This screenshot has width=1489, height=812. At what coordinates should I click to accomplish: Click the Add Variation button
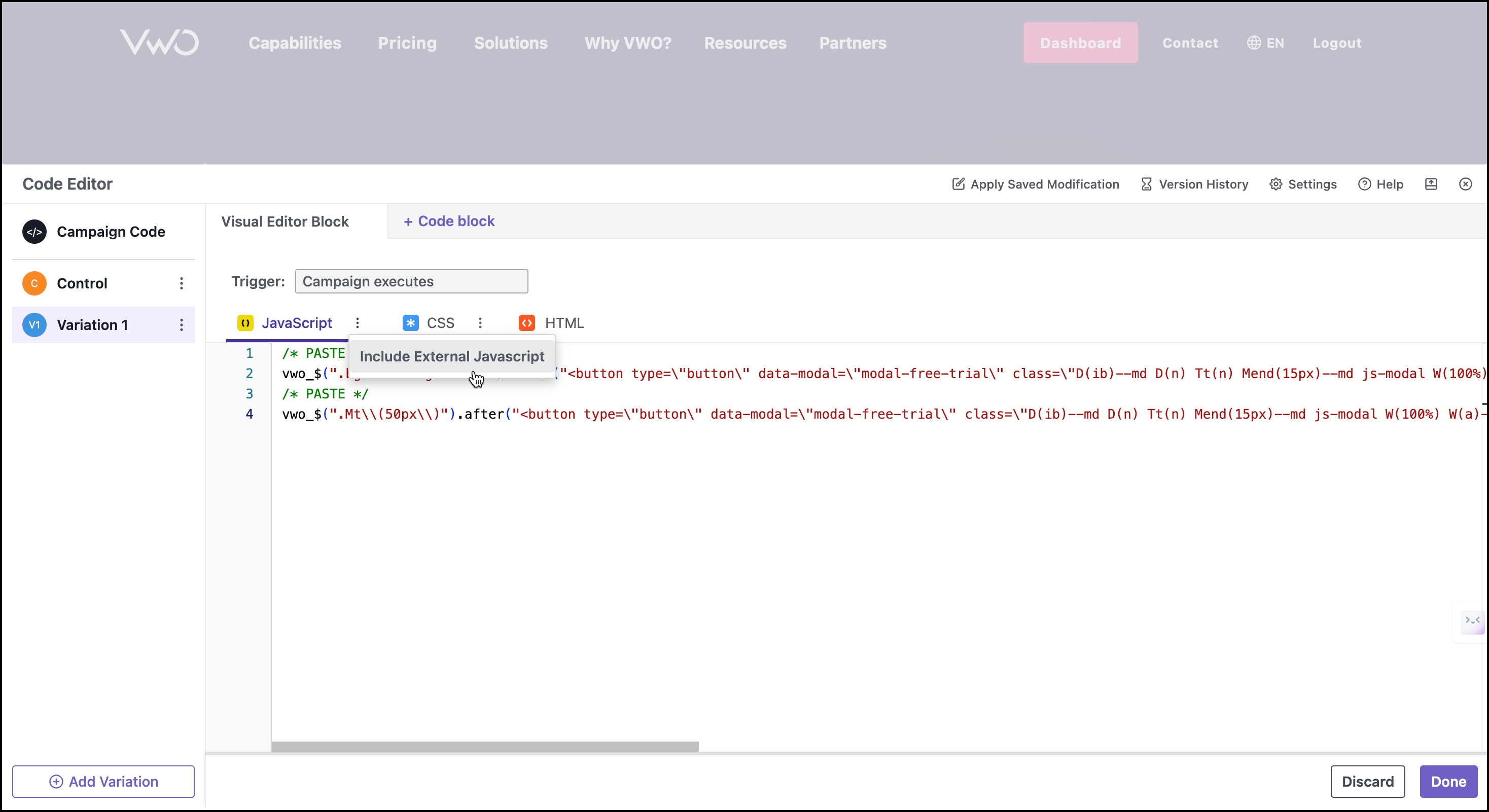point(103,782)
